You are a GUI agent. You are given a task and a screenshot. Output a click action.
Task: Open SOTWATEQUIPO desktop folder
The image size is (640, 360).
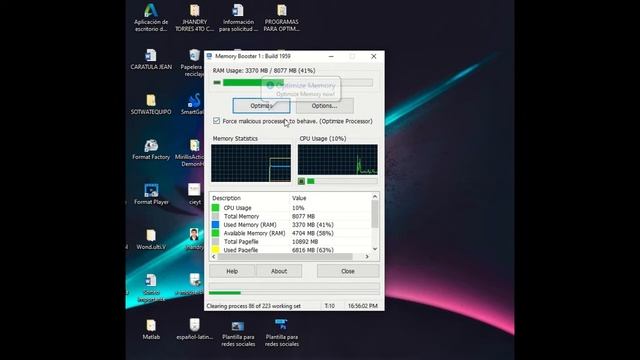click(151, 104)
